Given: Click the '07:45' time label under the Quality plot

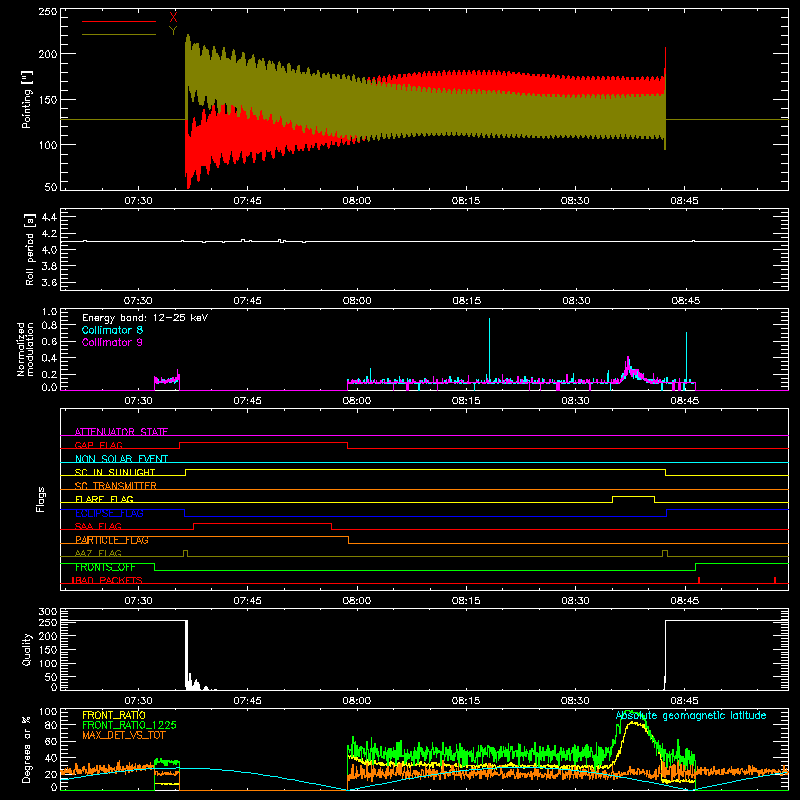Looking at the screenshot, I should tap(247, 701).
